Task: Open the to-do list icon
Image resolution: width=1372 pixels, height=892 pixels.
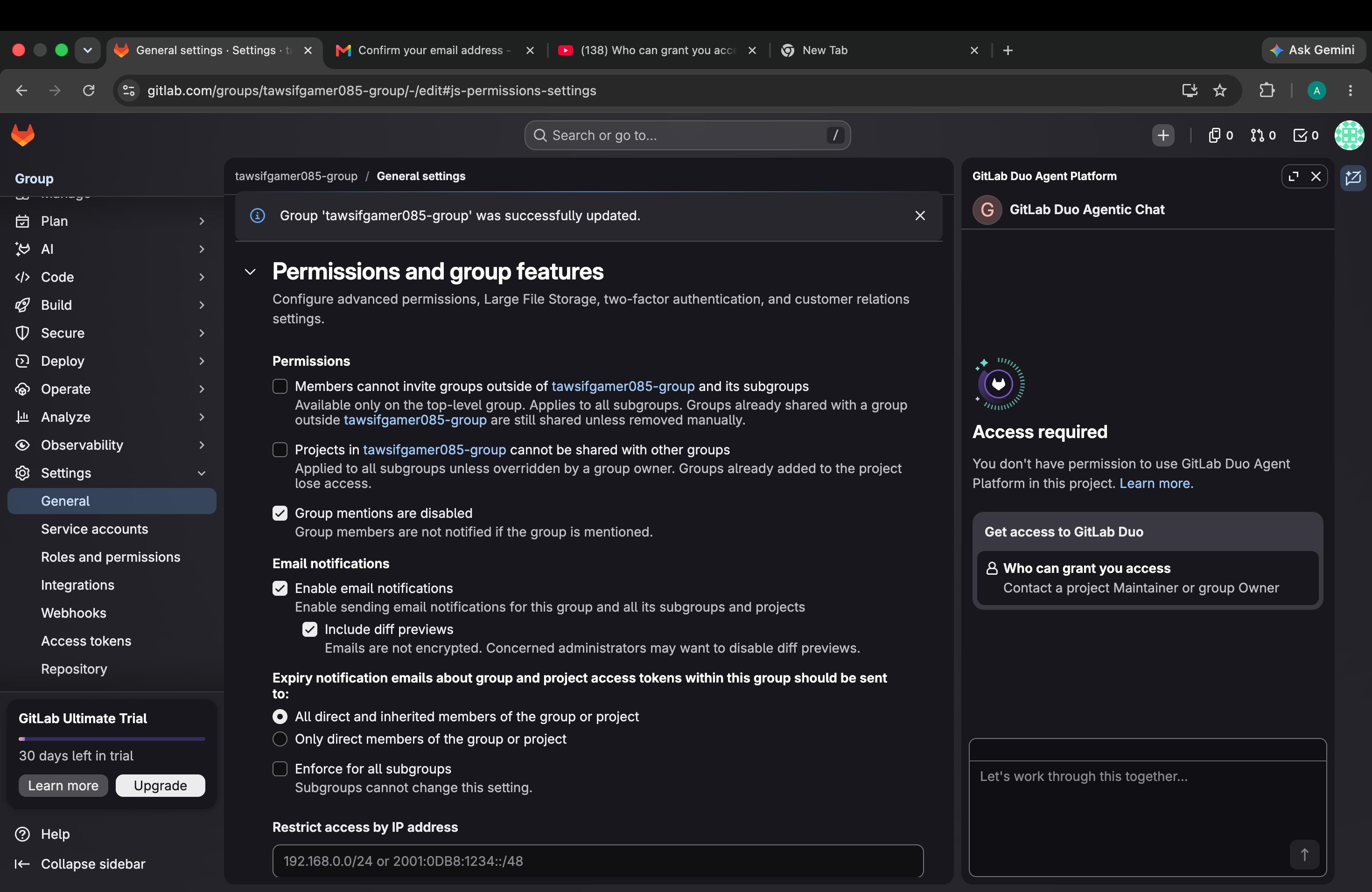Action: pos(1306,135)
